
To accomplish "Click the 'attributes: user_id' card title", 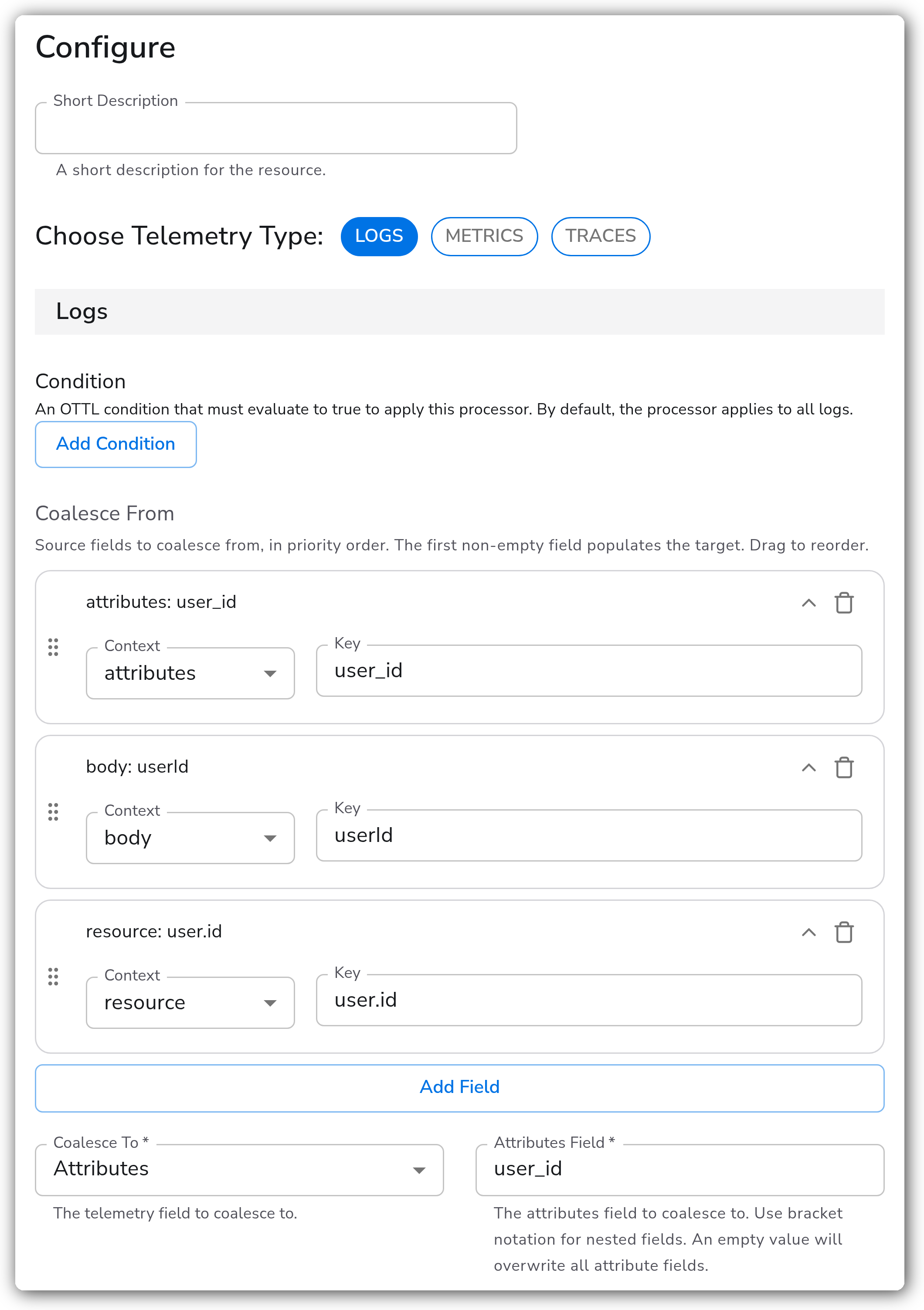I will tap(161, 602).
